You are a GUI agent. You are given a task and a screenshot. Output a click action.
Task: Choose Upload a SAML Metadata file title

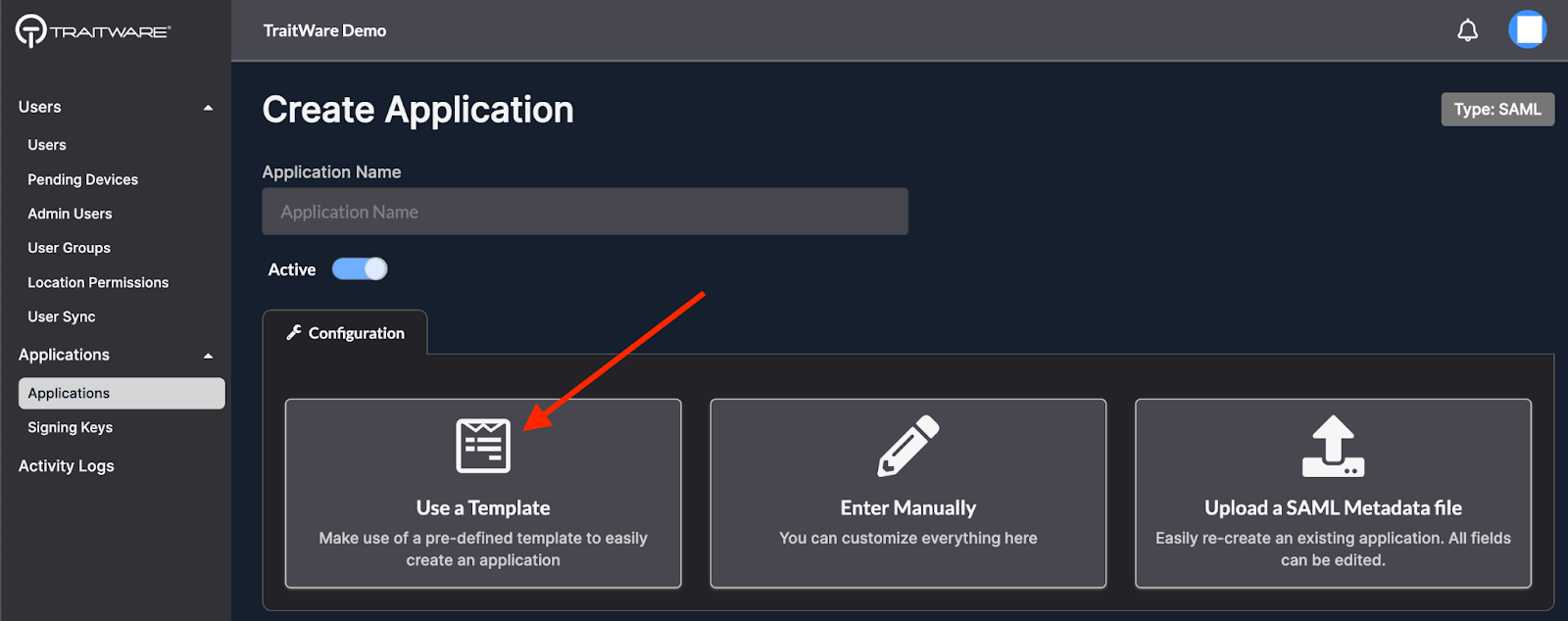tap(1333, 507)
